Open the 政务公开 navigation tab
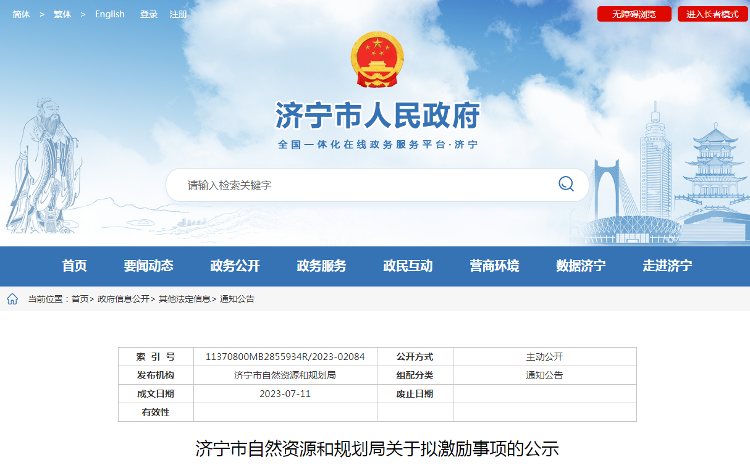This screenshot has width=750, height=473. [235, 266]
